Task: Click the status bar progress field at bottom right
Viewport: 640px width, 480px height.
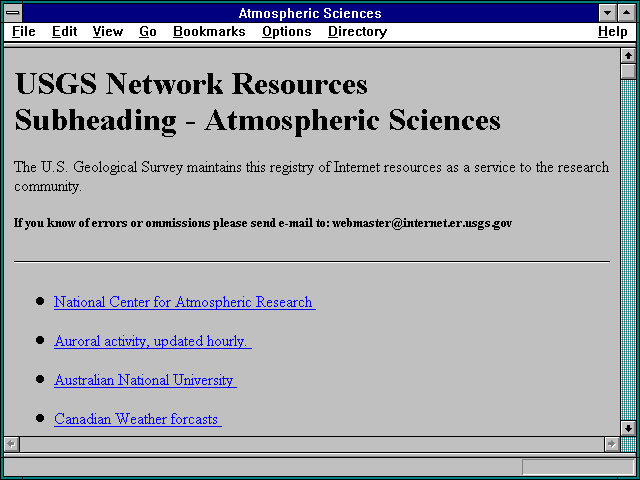Action: click(x=578, y=467)
